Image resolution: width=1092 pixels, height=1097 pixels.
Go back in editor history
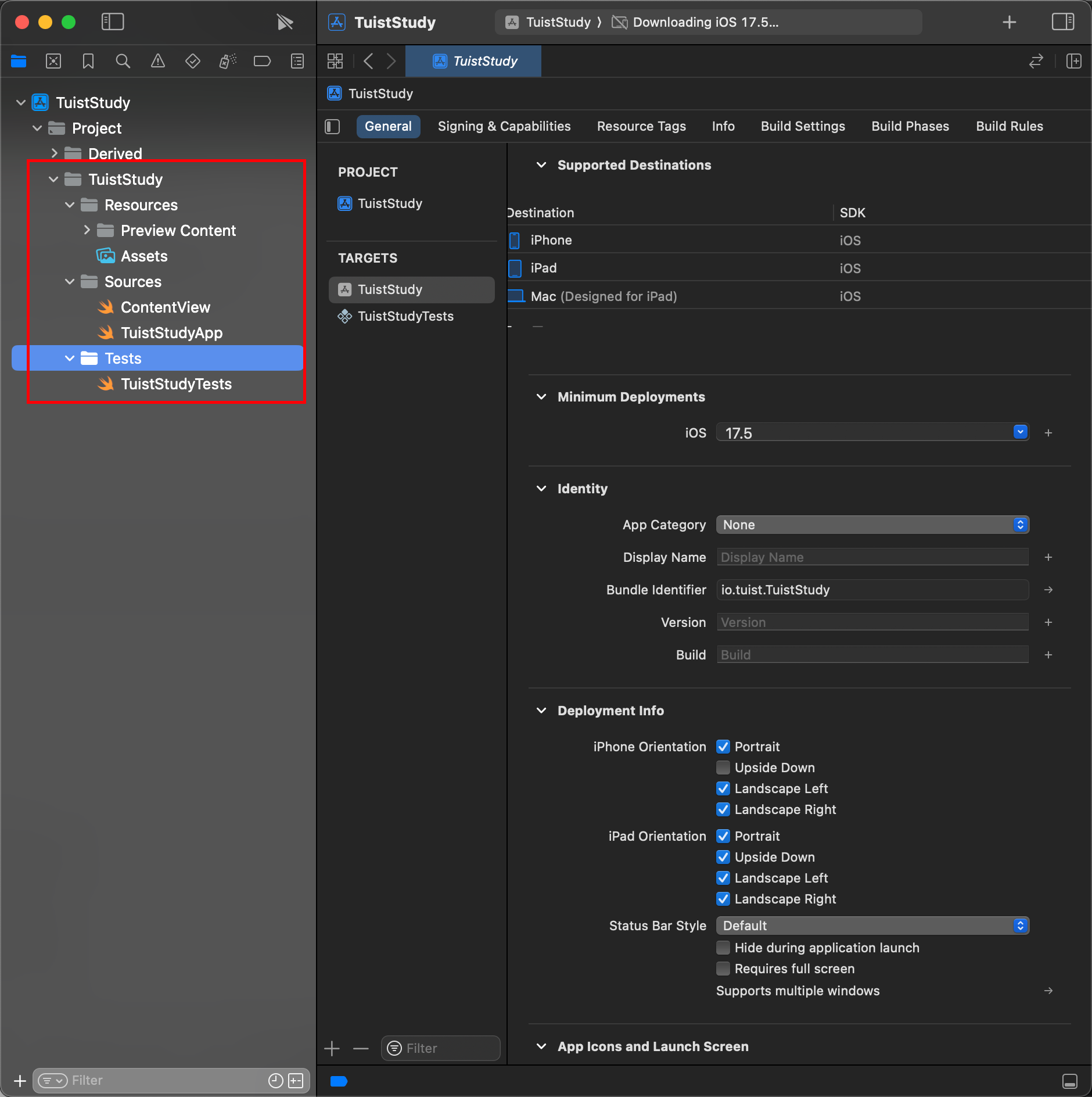pyautogui.click(x=368, y=61)
